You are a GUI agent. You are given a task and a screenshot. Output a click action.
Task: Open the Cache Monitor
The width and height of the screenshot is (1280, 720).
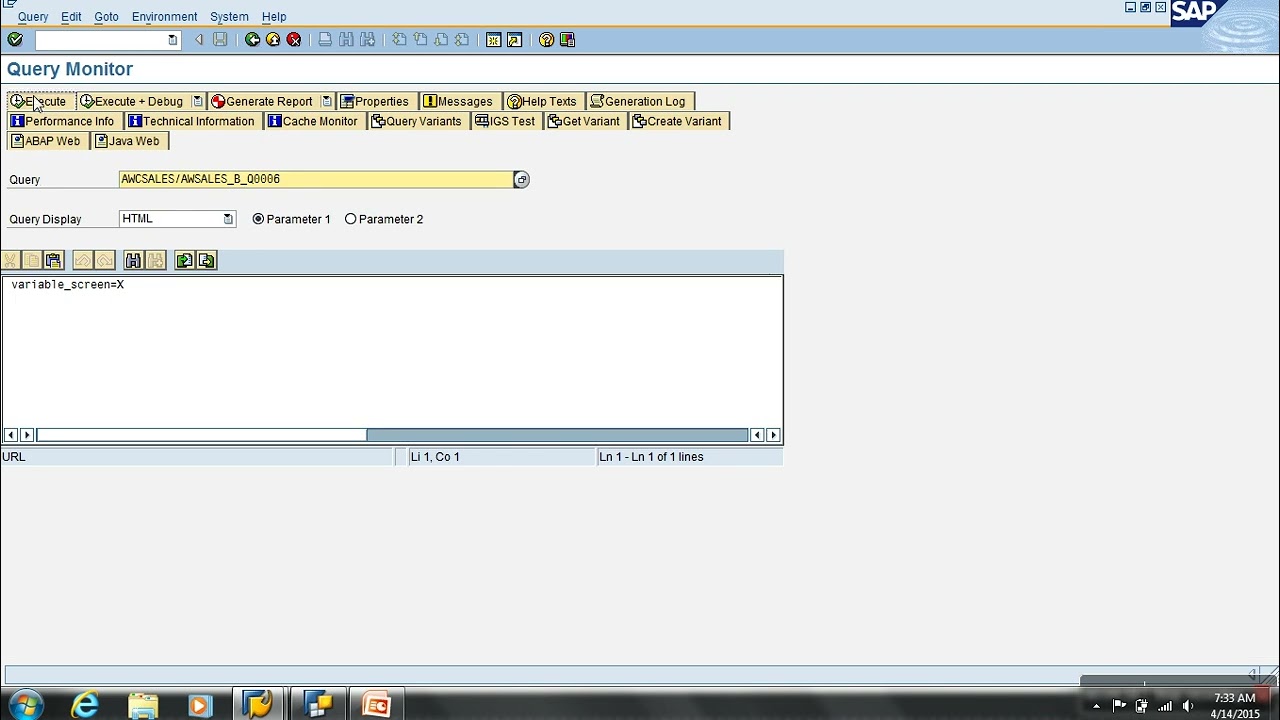313,121
